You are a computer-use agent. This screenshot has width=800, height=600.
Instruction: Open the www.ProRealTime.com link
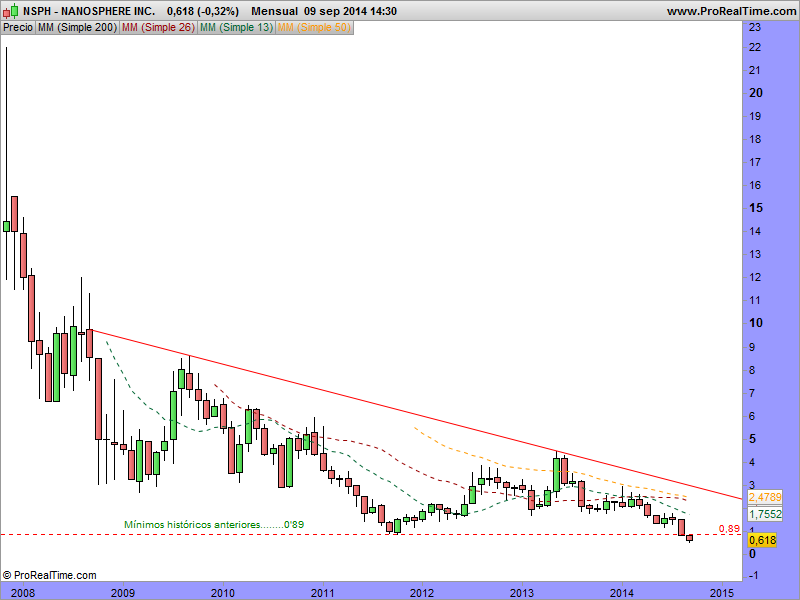click(730, 11)
